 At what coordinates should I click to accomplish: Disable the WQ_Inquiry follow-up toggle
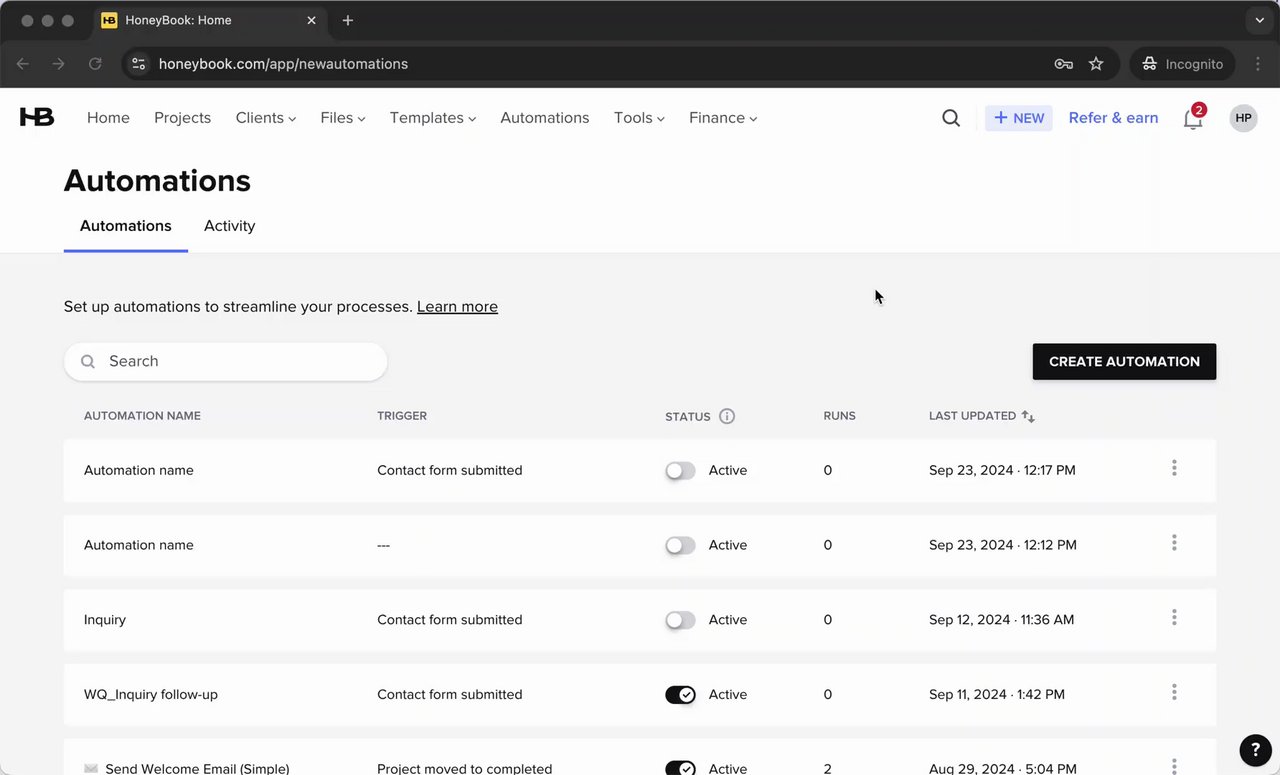pos(680,695)
